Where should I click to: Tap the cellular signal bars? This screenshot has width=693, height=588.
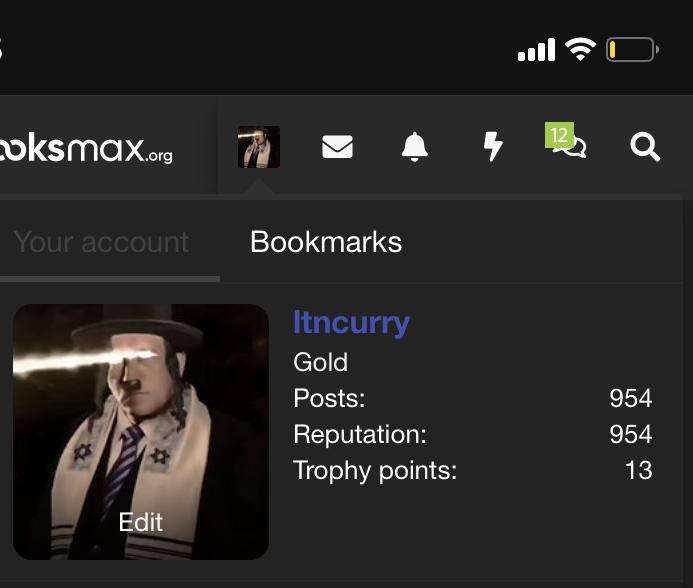pos(536,50)
